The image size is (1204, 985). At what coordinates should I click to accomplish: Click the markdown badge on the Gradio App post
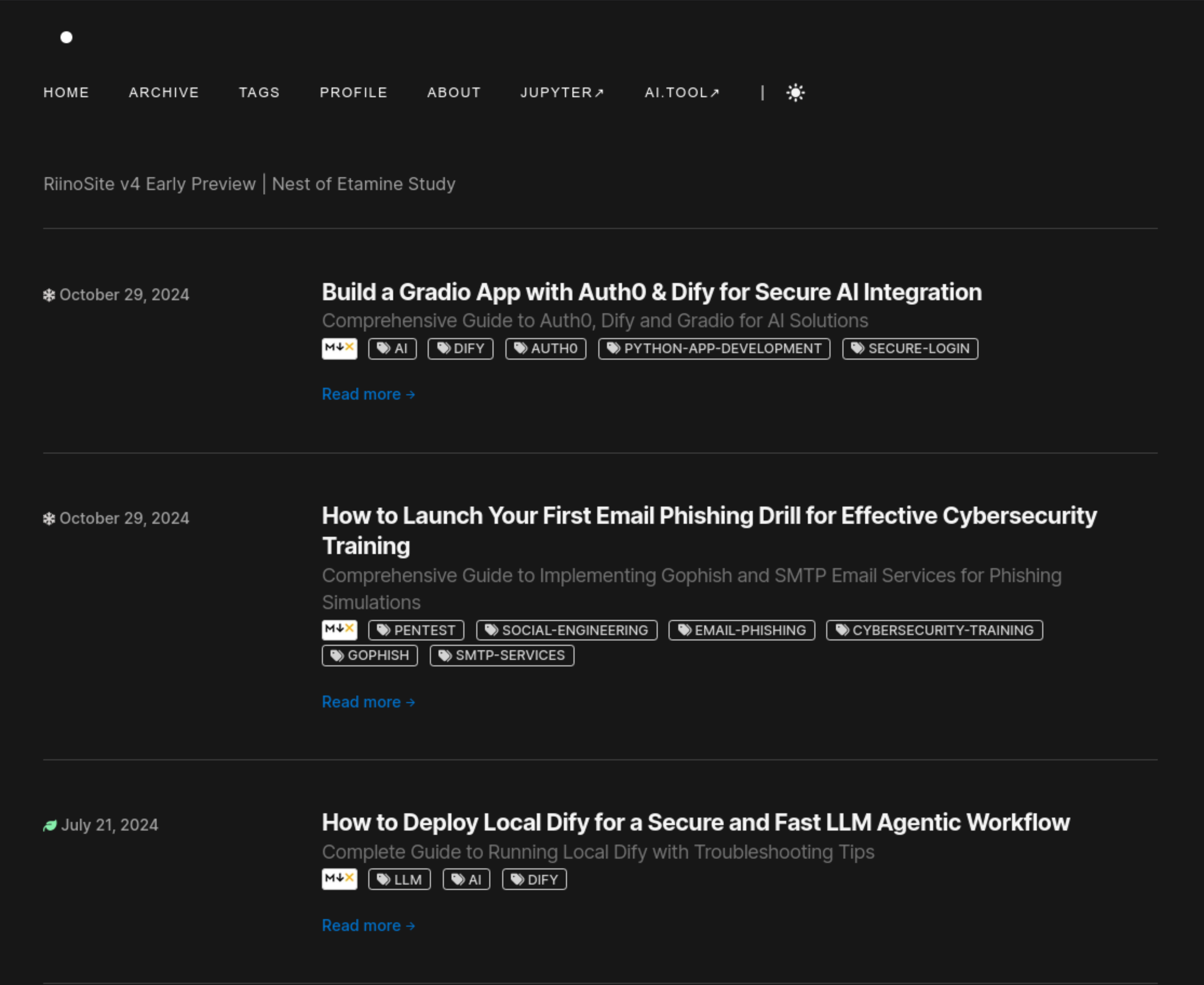click(x=339, y=348)
